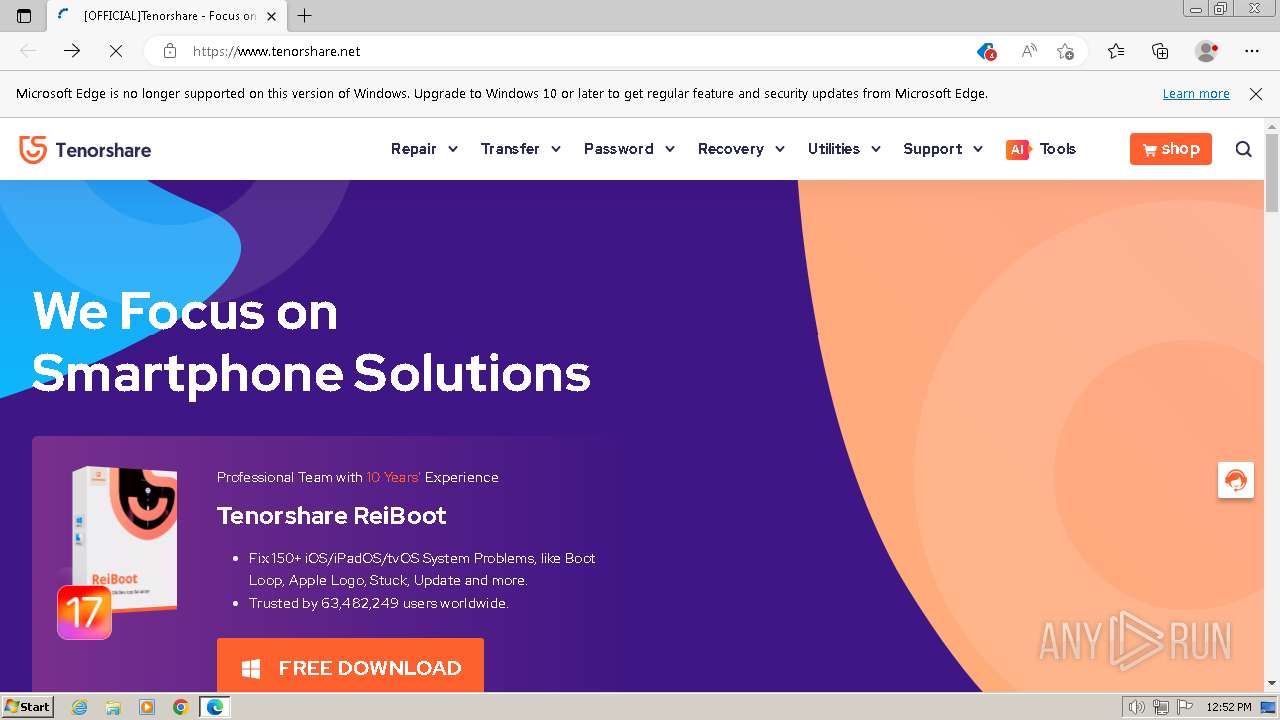Click 'Trusted by 63,482,249 users worldwide.' text
The image size is (1280, 720).
(379, 604)
